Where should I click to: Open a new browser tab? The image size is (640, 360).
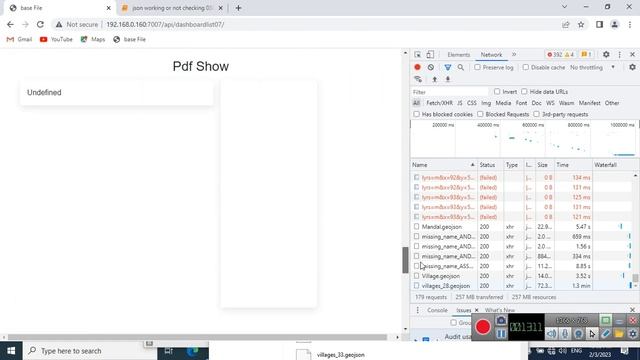point(238,8)
